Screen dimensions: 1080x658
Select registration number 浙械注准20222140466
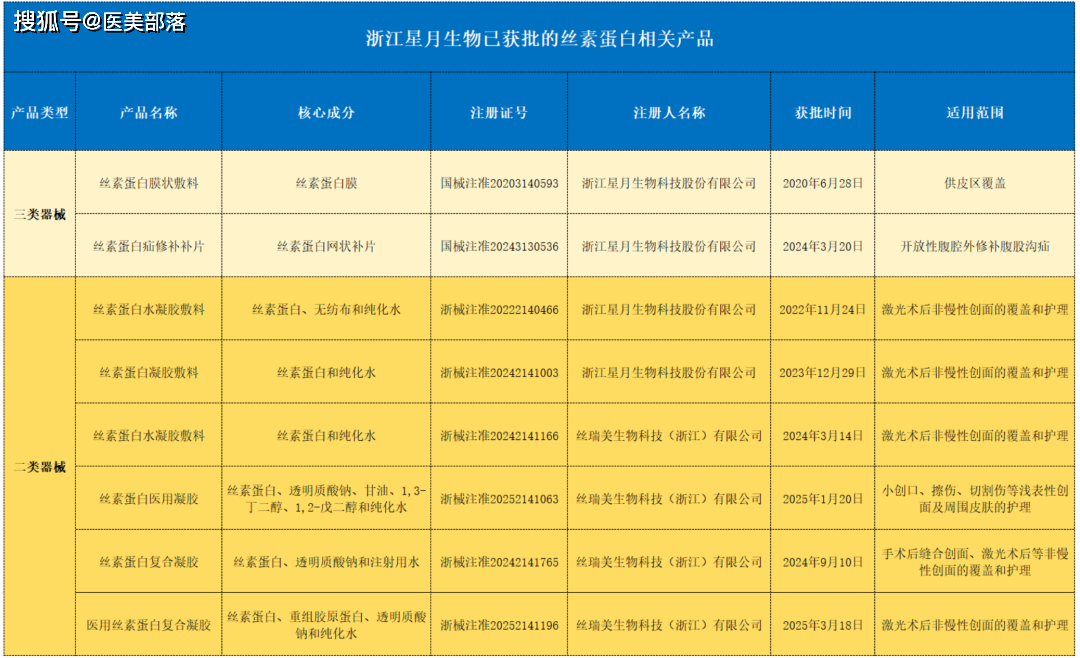(x=499, y=309)
